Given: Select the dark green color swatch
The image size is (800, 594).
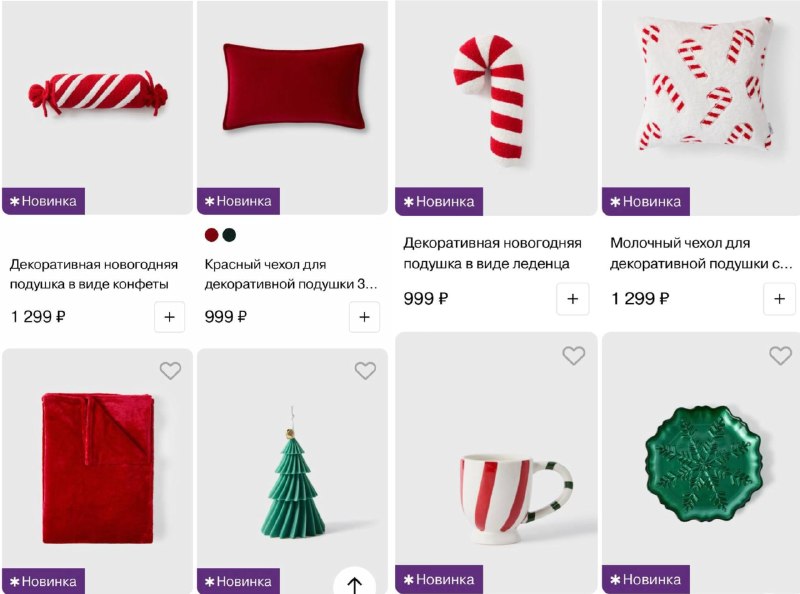Looking at the screenshot, I should click(229, 235).
